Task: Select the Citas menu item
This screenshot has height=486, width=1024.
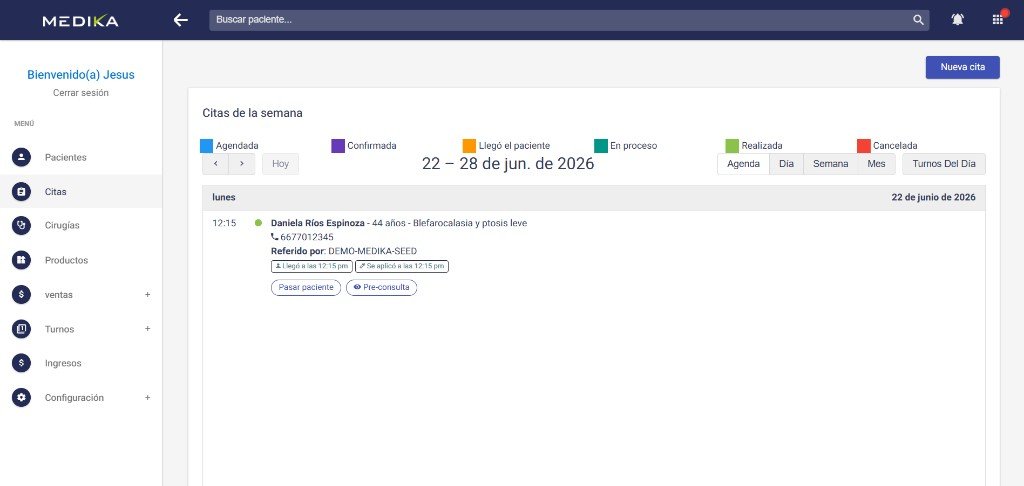Action: (81, 192)
